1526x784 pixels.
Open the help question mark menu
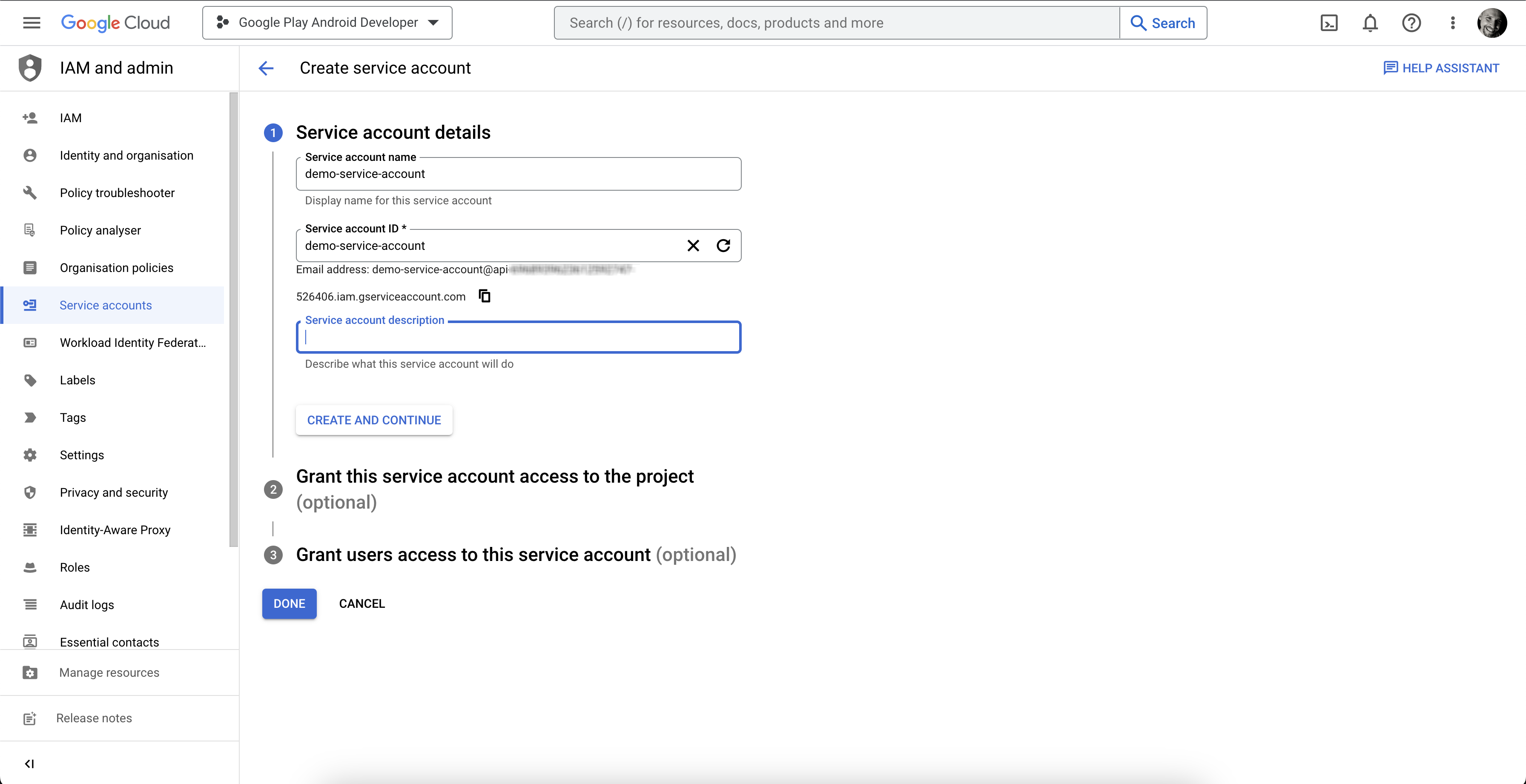pos(1411,23)
